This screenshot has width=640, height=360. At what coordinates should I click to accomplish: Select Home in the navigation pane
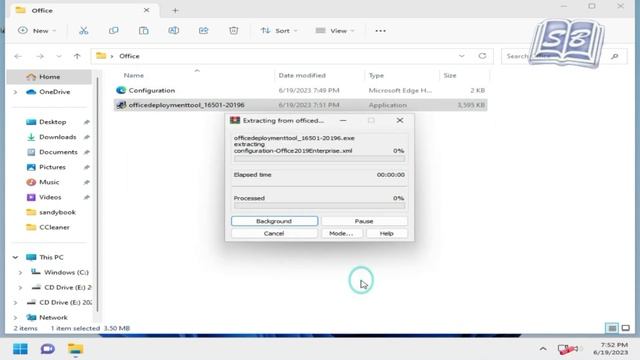click(49, 77)
